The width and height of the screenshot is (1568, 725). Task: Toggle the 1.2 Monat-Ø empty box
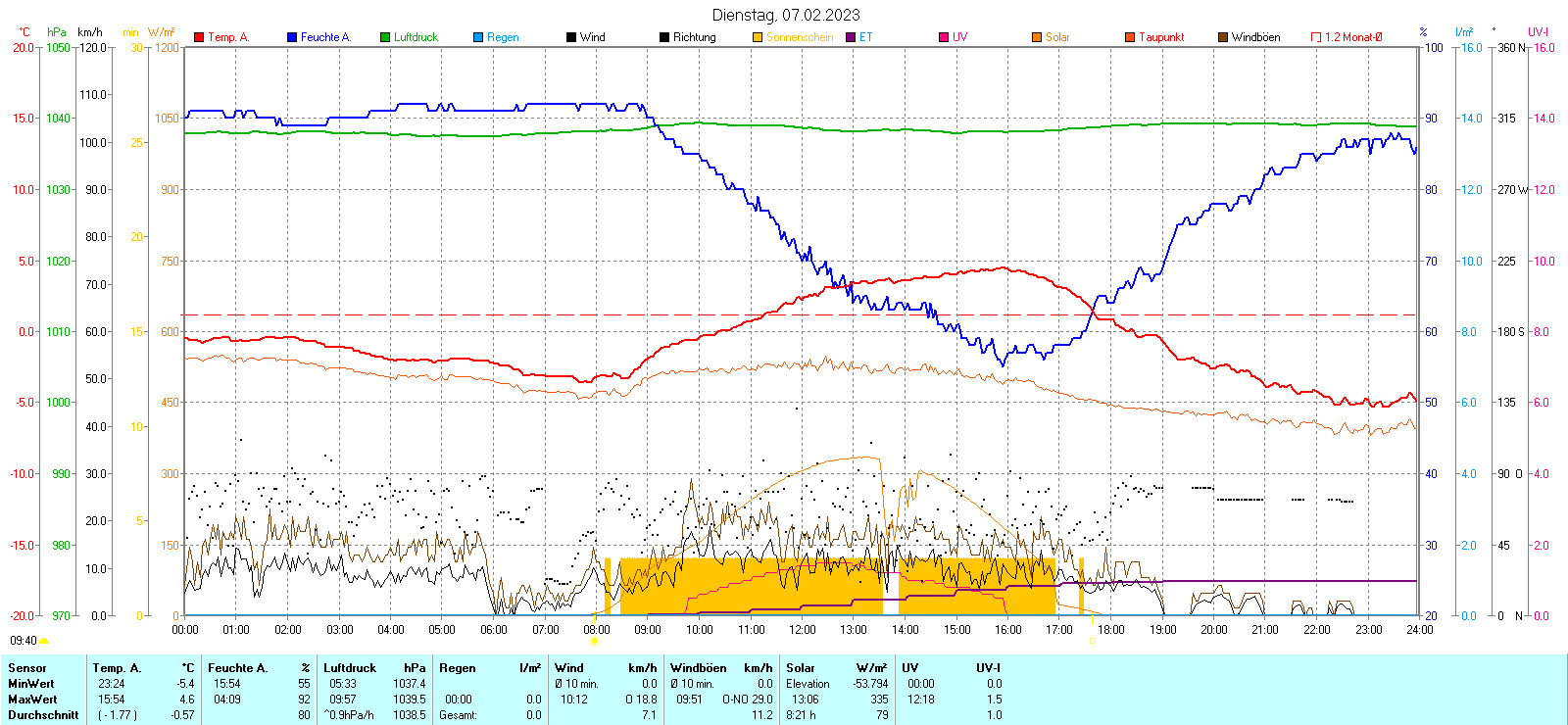[x=1316, y=37]
